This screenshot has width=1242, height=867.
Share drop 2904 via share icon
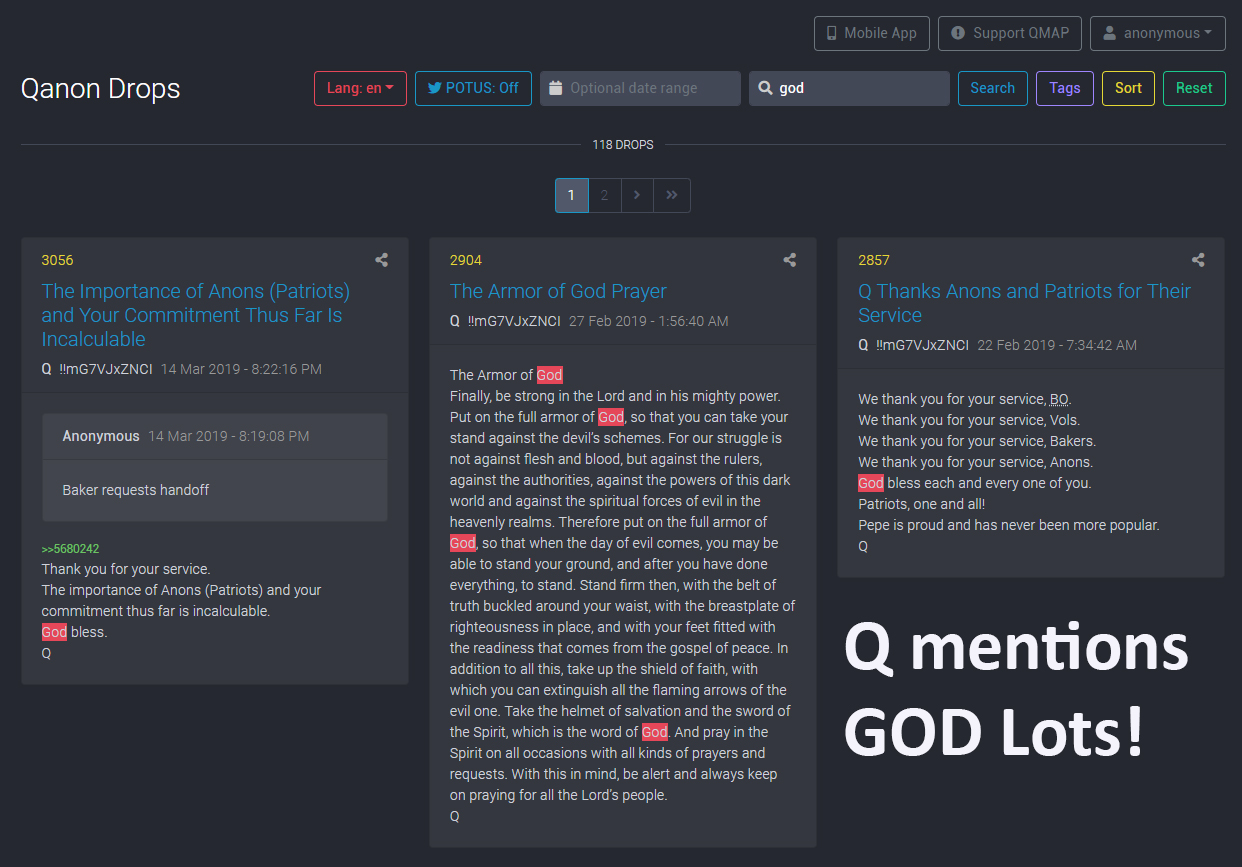[x=790, y=260]
